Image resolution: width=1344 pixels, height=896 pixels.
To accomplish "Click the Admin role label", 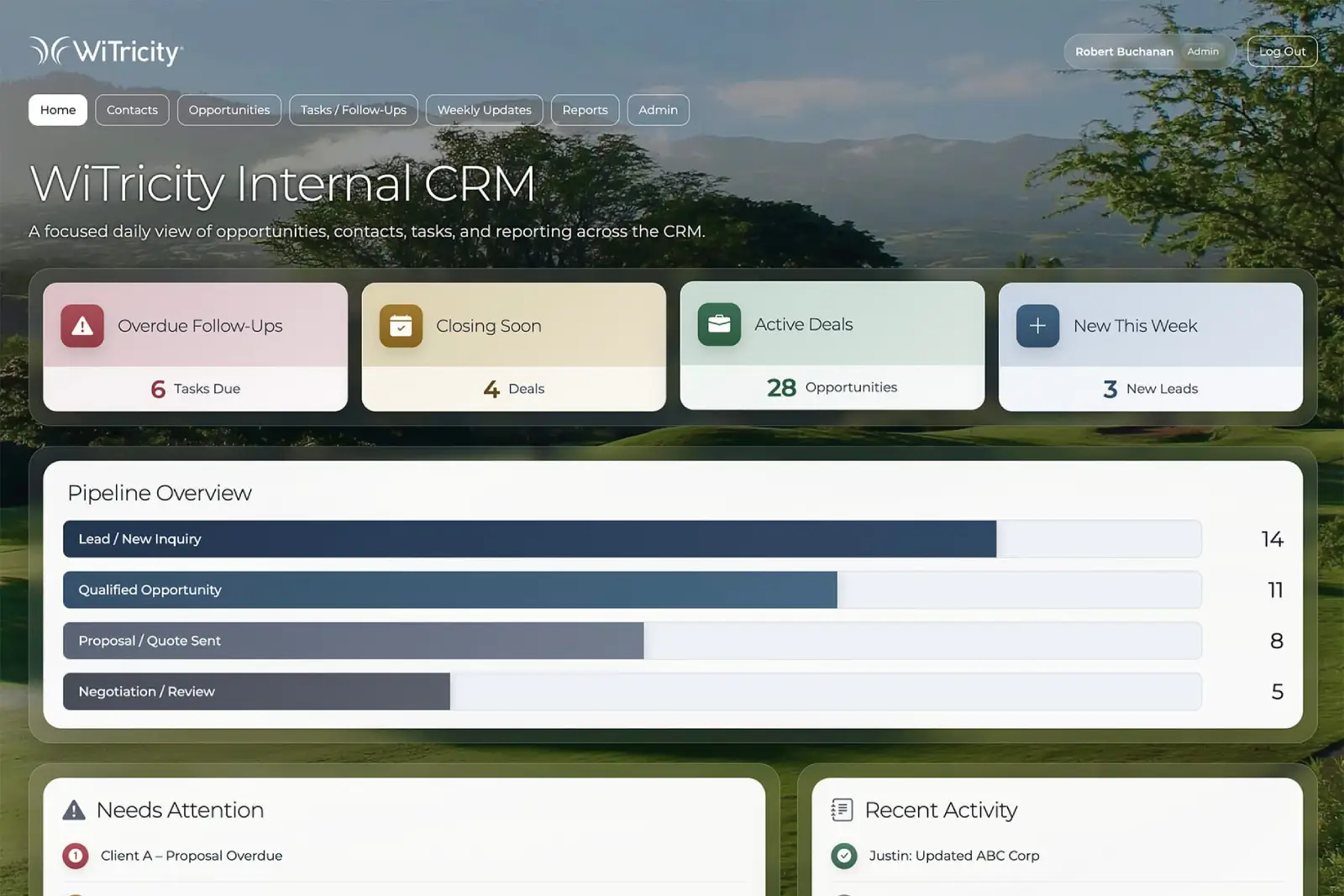I will tap(1203, 51).
